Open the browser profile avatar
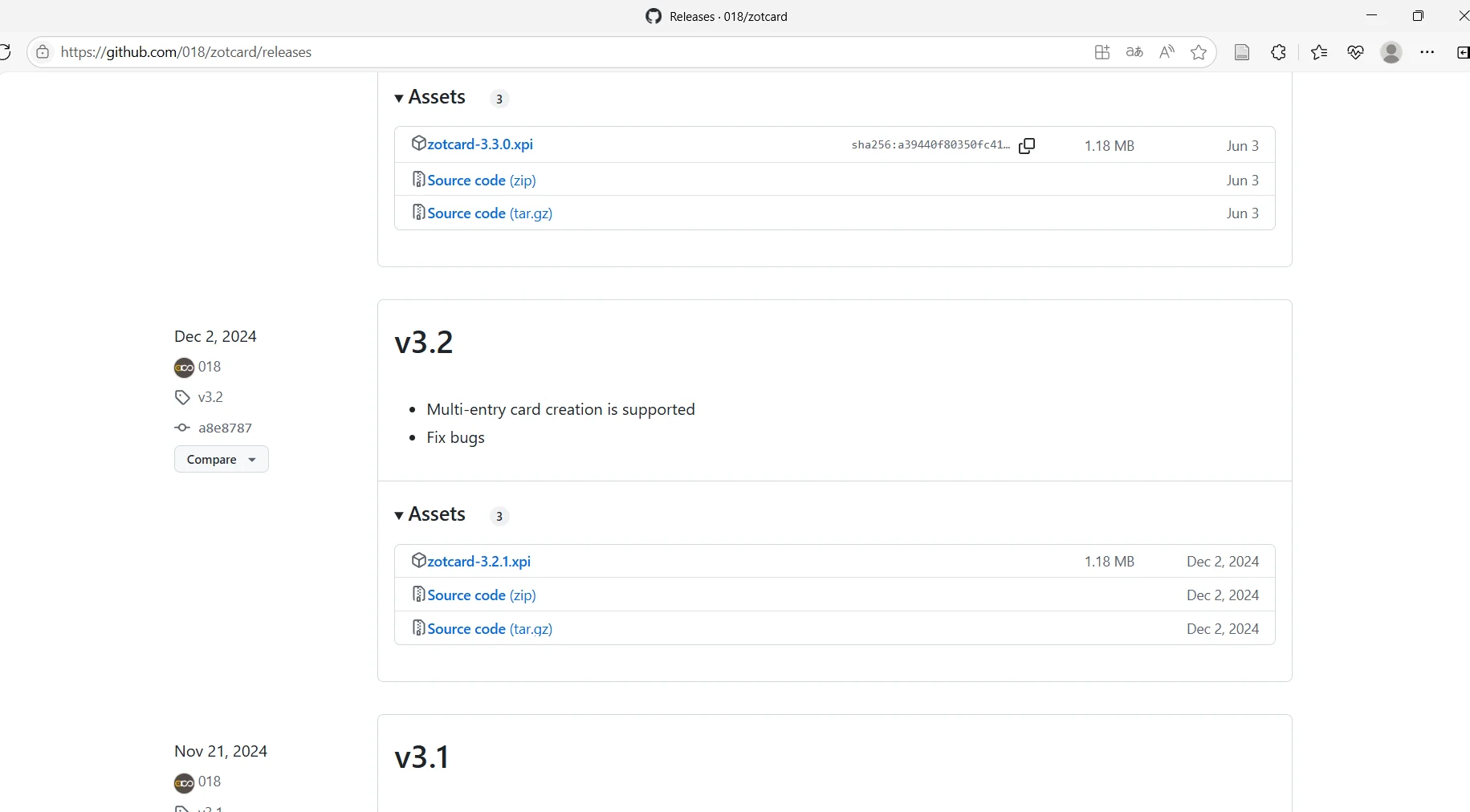Image resolution: width=1470 pixels, height=812 pixels. 1391,52
